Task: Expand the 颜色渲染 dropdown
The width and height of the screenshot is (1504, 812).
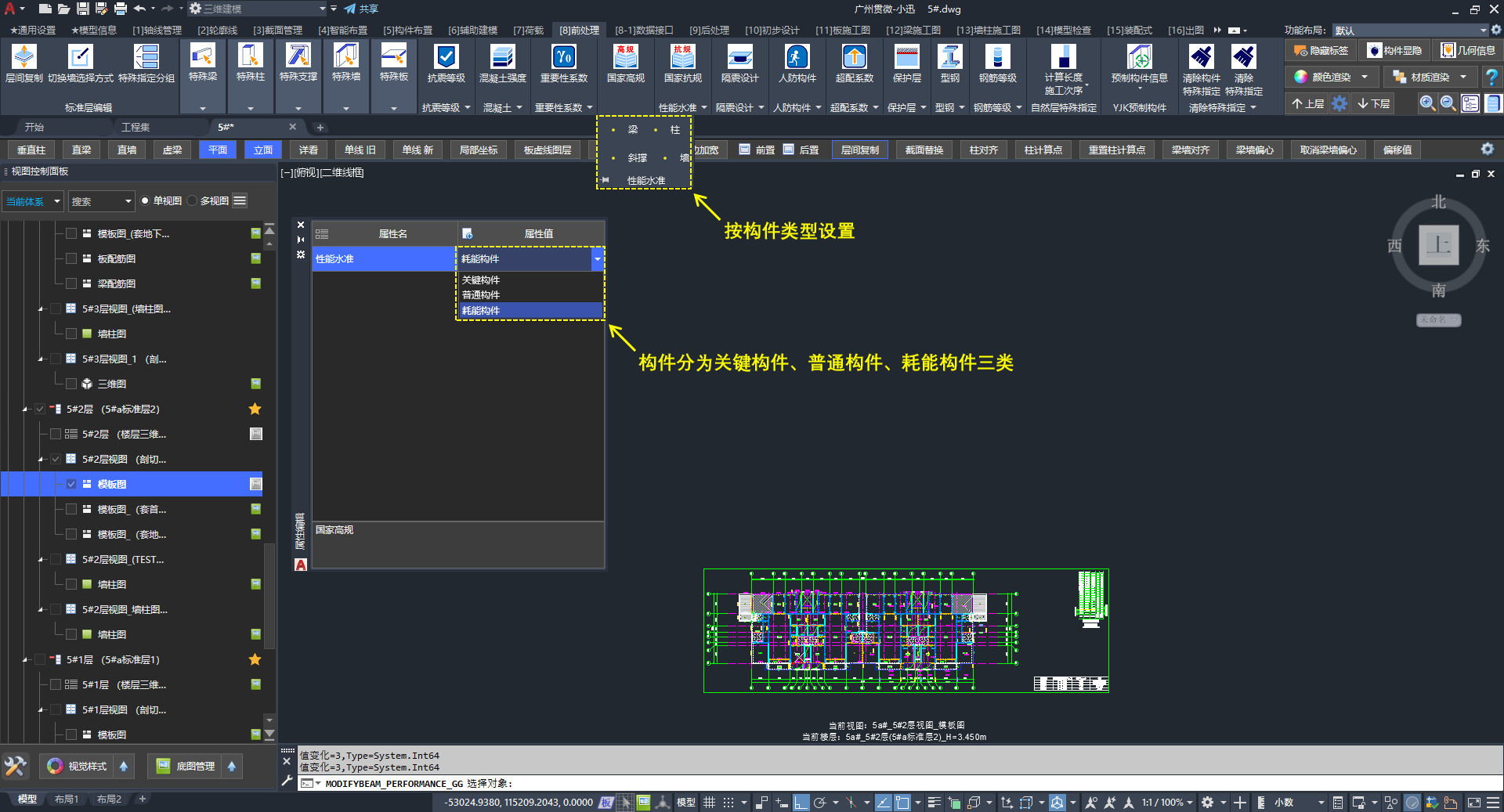Action: pos(1365,77)
